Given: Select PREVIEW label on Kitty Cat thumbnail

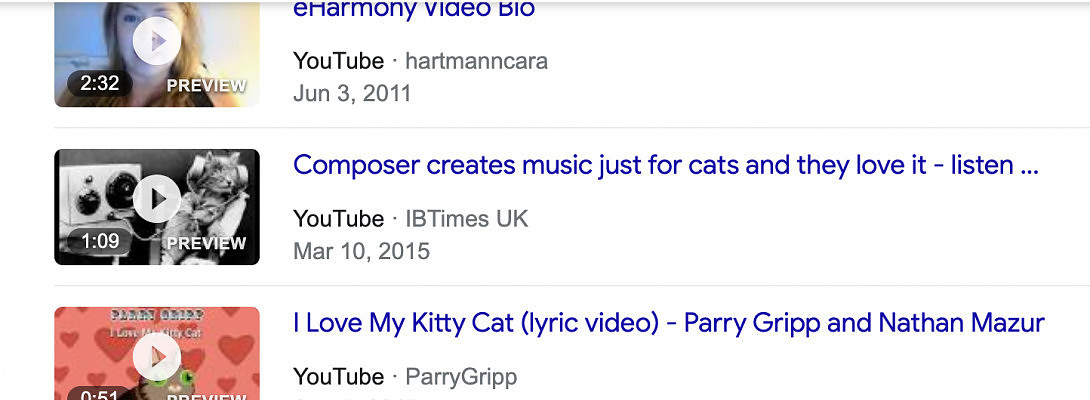Looking at the screenshot, I should [x=206, y=396].
